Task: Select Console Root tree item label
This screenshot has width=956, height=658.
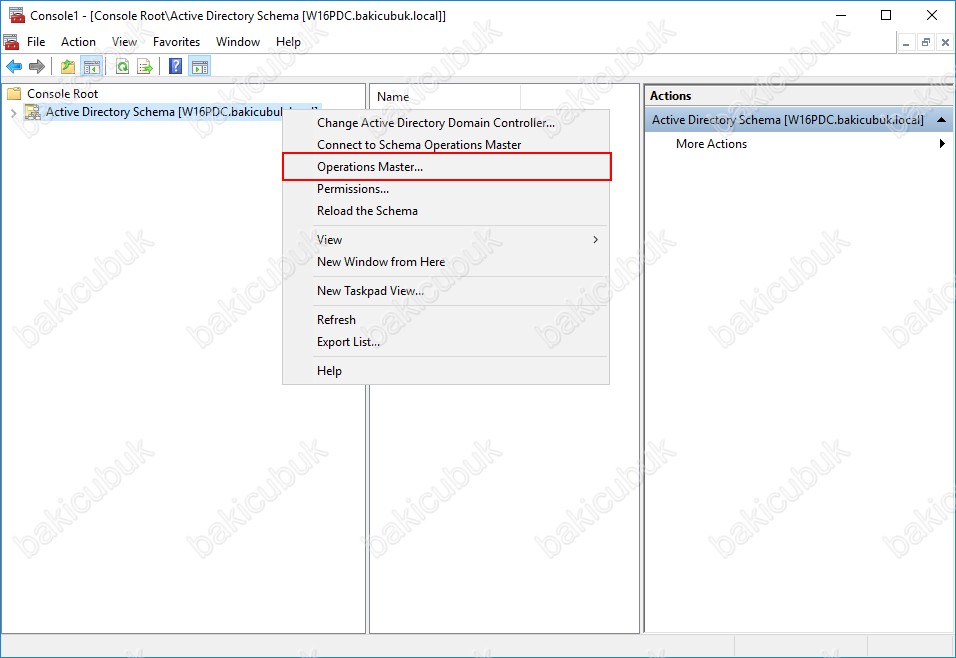Action: pyautogui.click(x=62, y=93)
